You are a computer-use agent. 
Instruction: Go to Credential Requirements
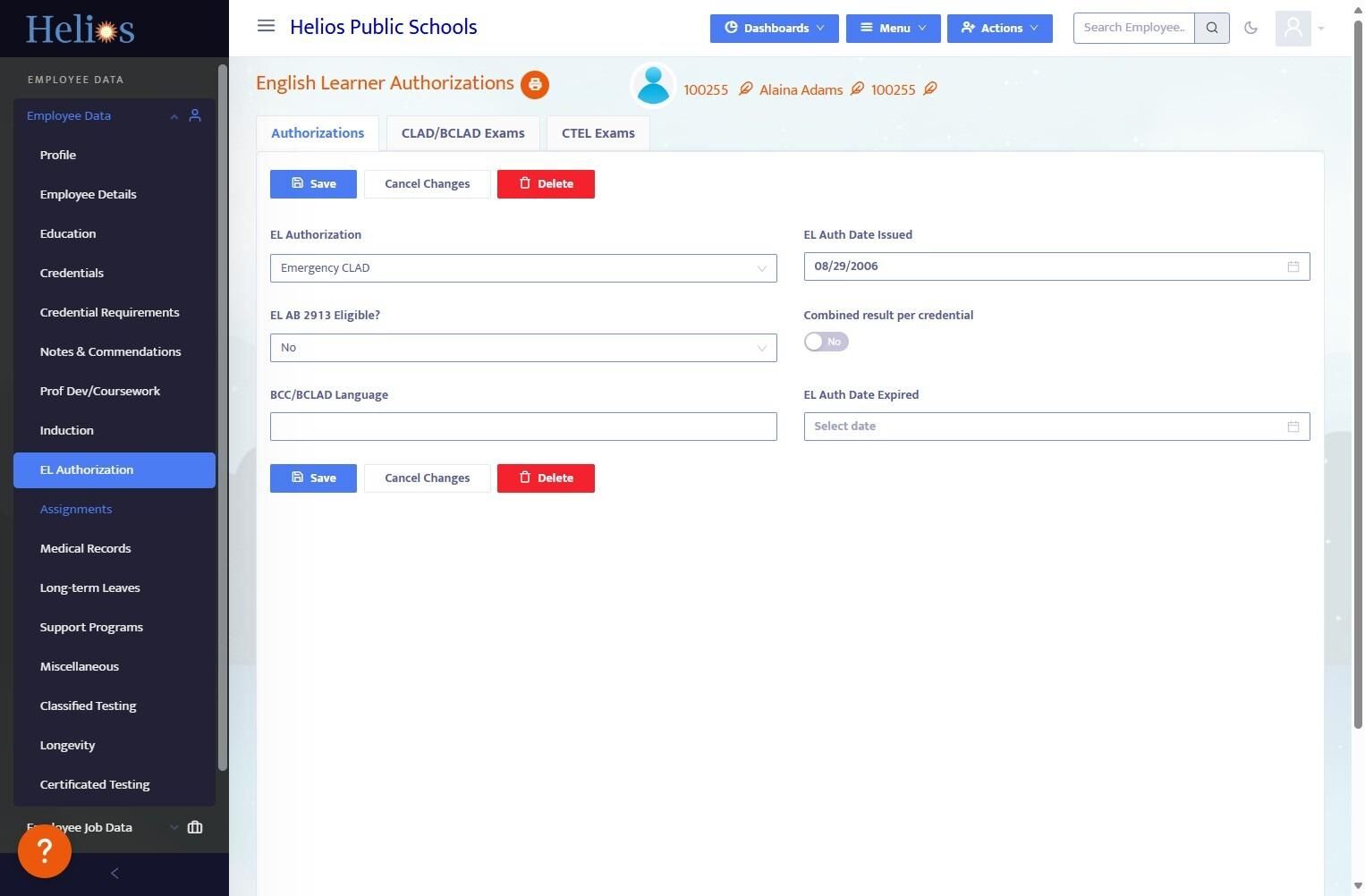114,312
